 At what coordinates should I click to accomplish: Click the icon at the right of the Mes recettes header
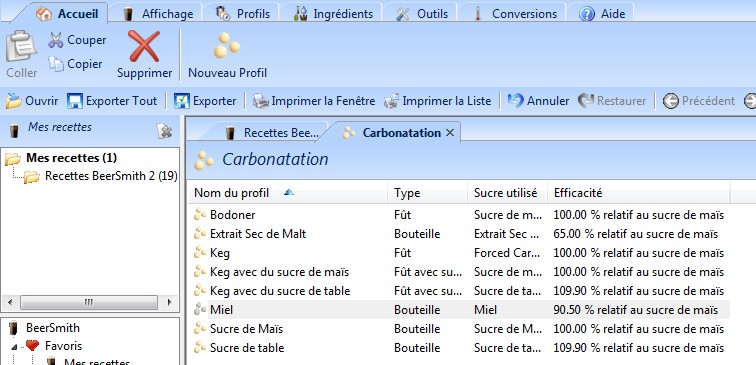click(164, 131)
